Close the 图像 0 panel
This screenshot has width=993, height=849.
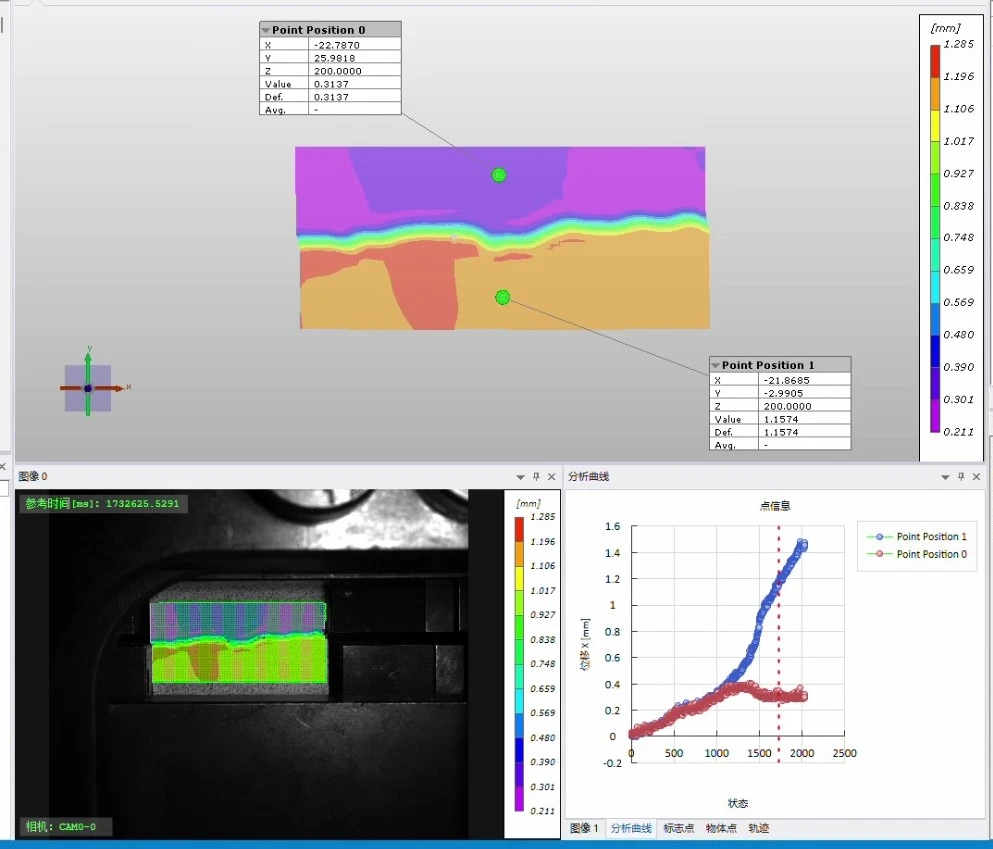point(552,477)
